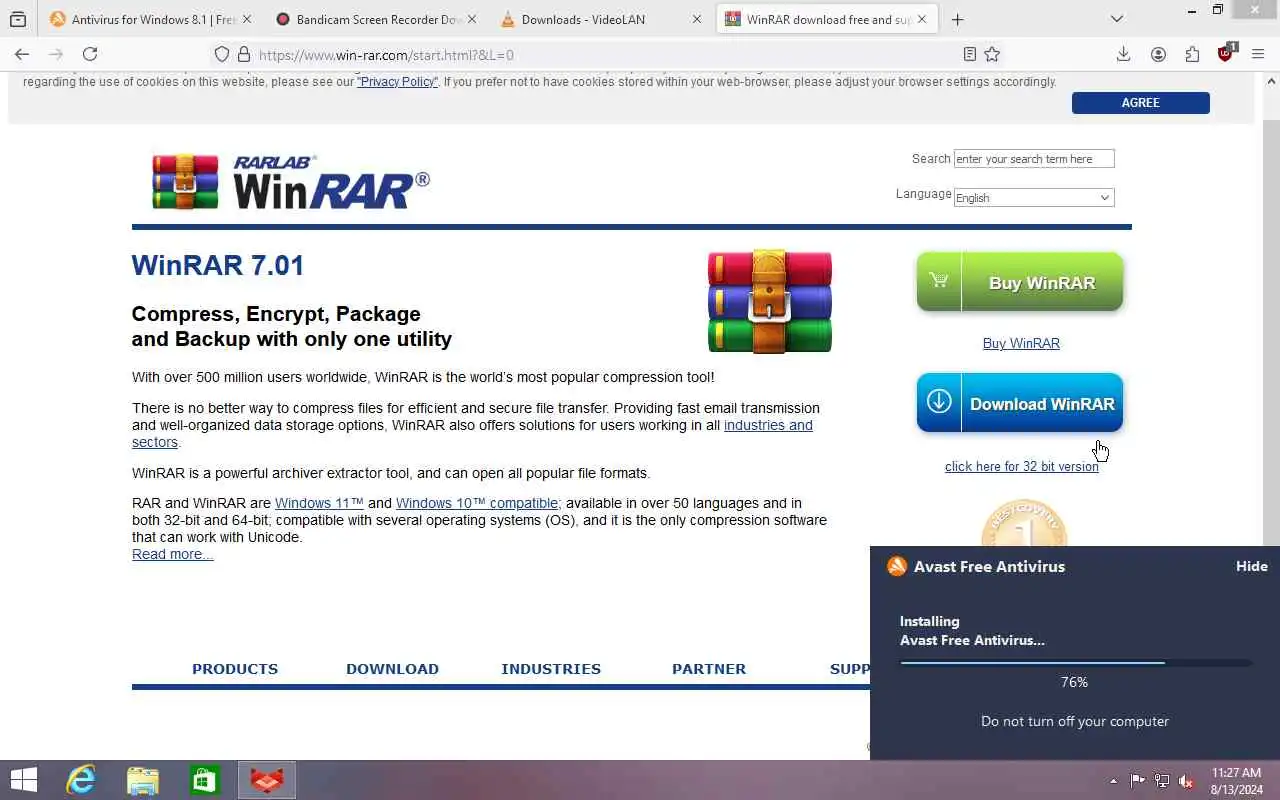Open the Windows 11 link
Image resolution: width=1280 pixels, height=800 pixels.
[319, 503]
